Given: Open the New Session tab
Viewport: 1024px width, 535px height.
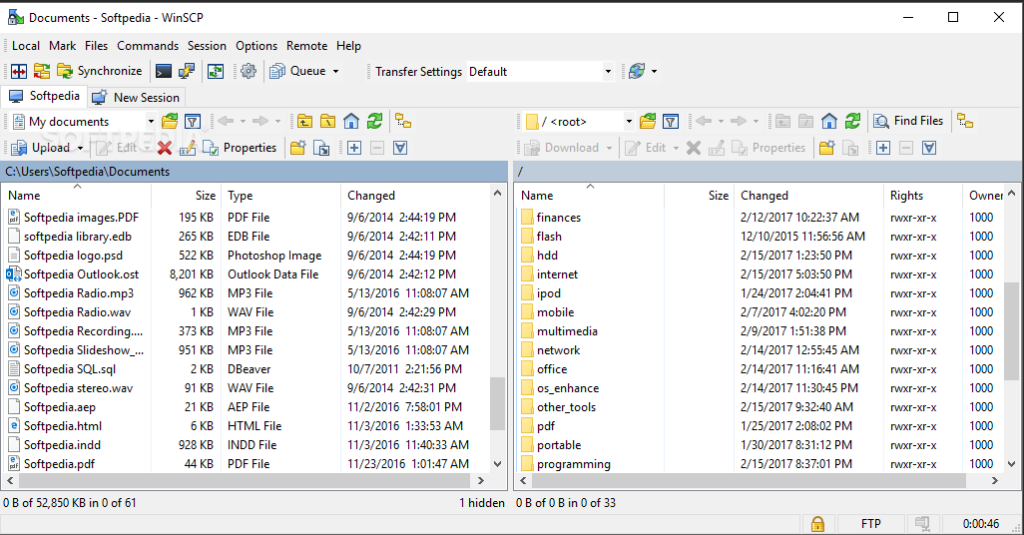Looking at the screenshot, I should (x=136, y=97).
